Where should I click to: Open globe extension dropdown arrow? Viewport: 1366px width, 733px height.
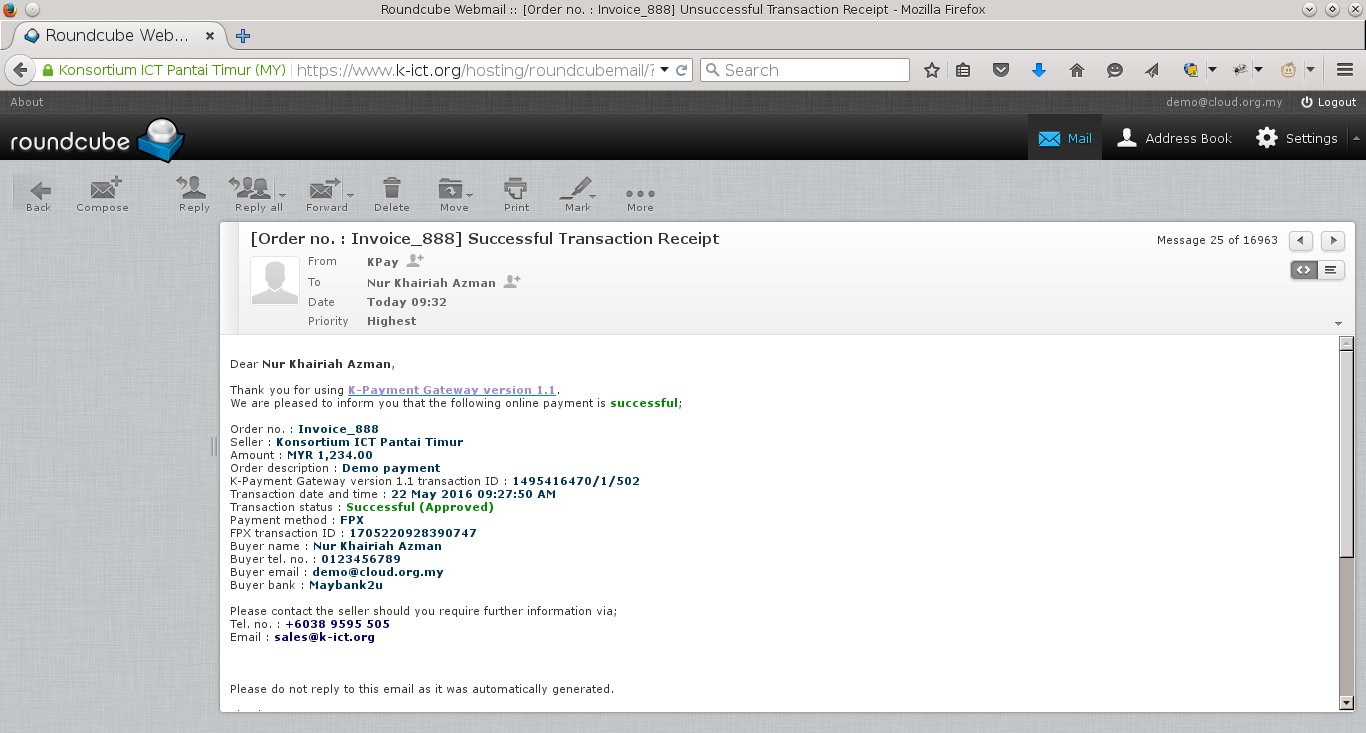[x=1212, y=70]
